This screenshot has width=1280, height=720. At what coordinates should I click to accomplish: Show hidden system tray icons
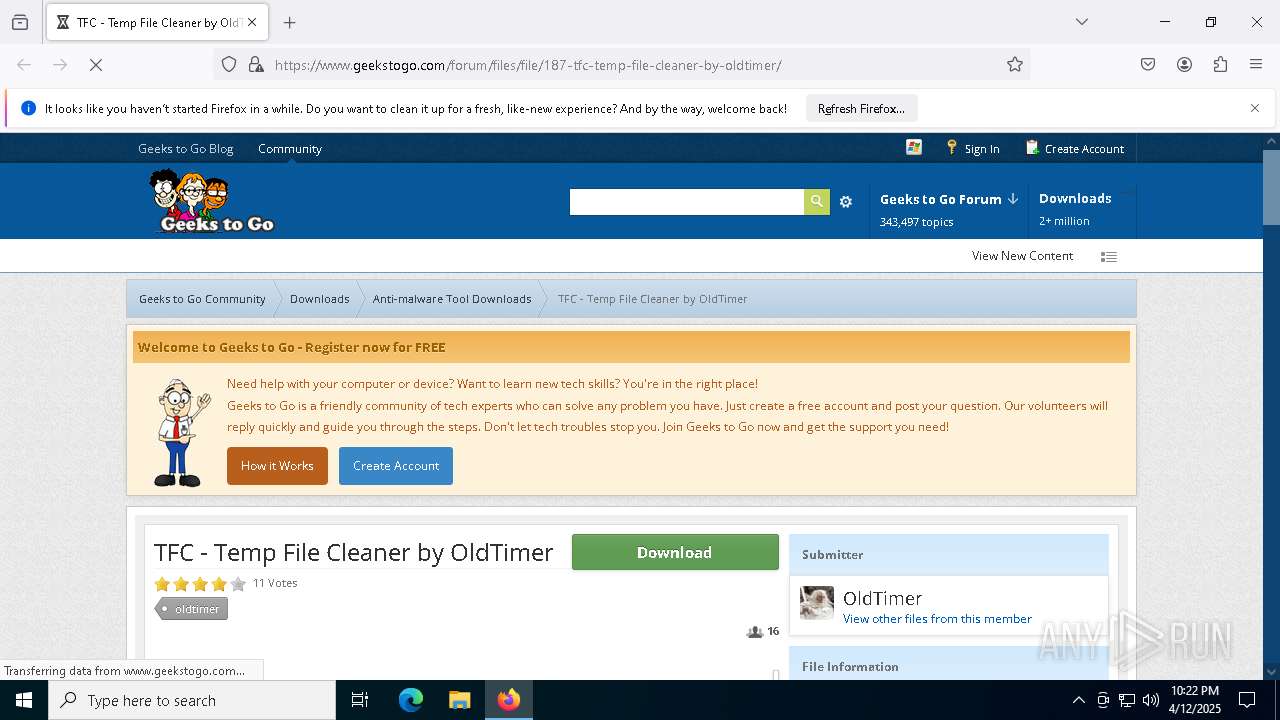1078,700
